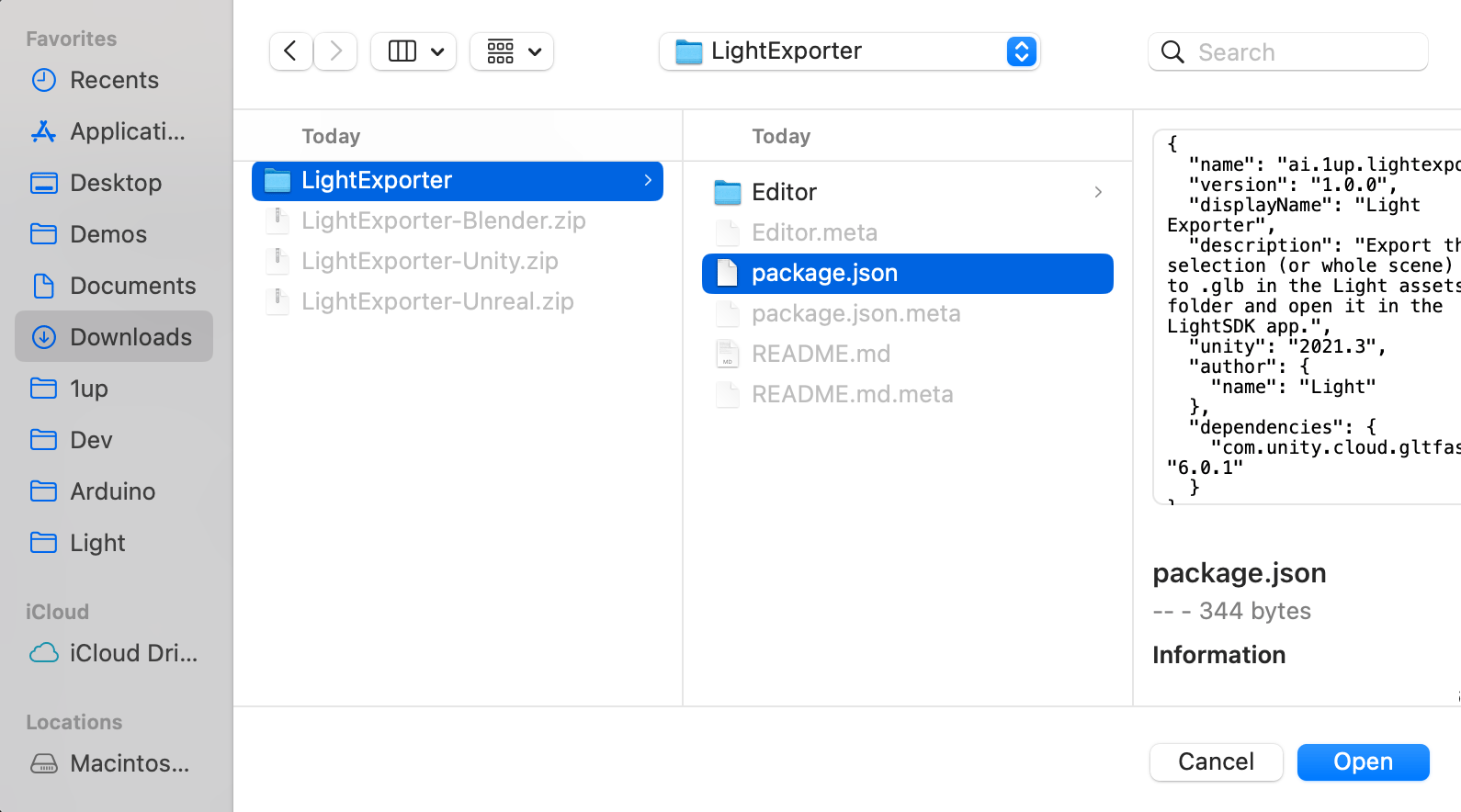The height and width of the screenshot is (812, 1461).
Task: Click the Demos folder icon
Action: click(x=44, y=234)
